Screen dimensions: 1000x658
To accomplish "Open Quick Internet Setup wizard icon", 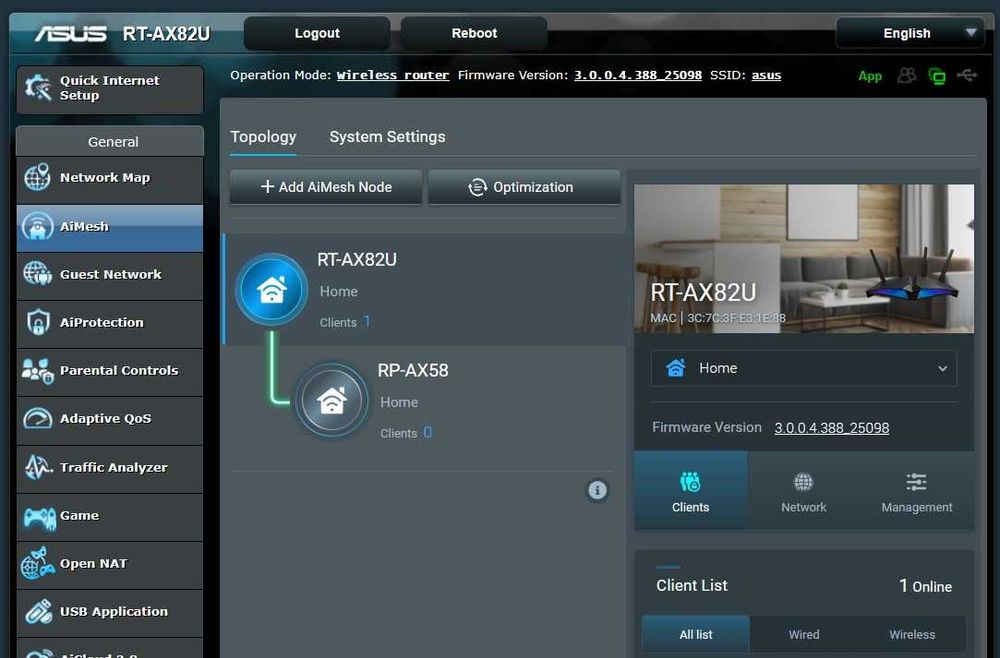I will coord(38,88).
